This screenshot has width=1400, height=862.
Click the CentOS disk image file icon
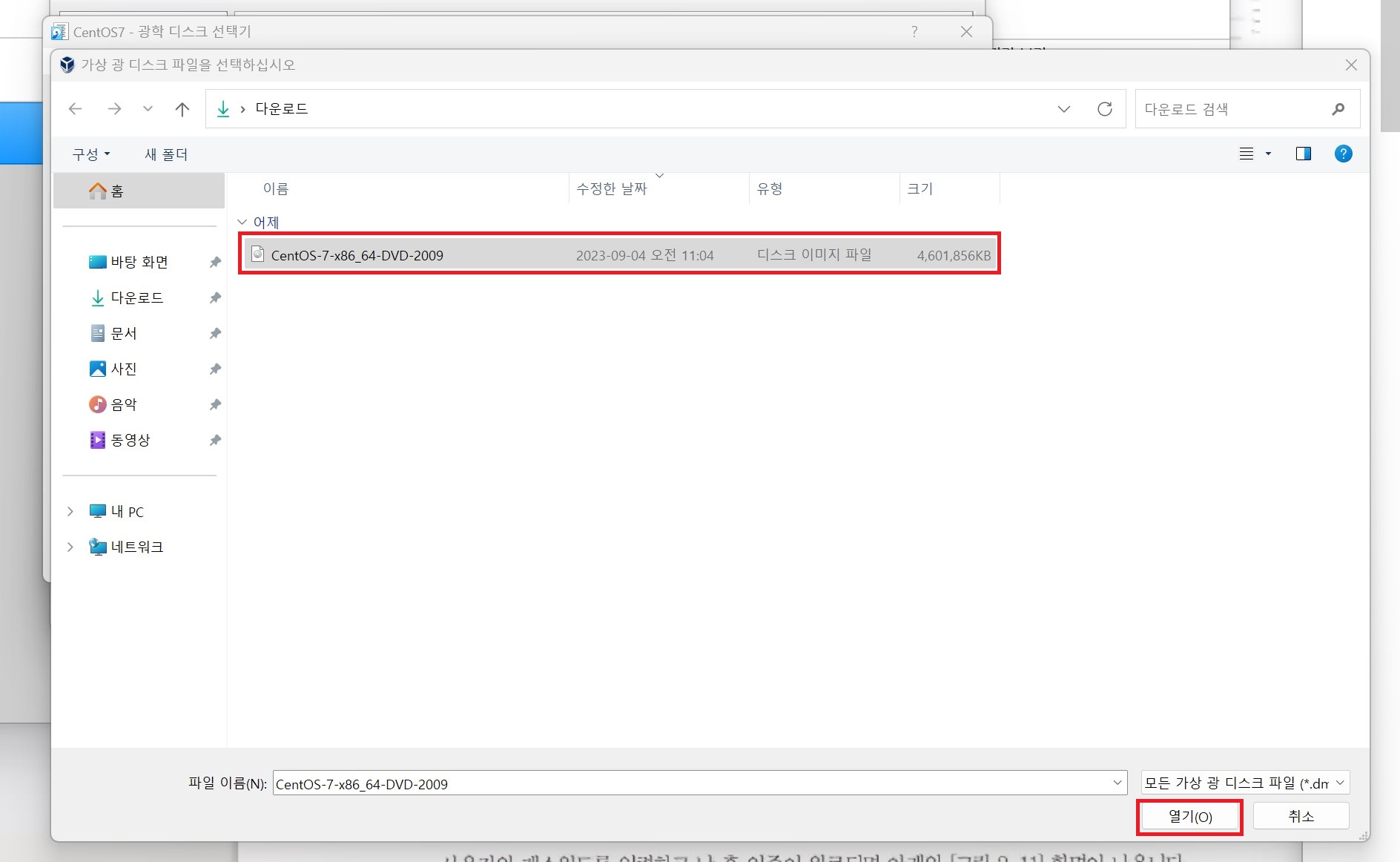click(x=257, y=254)
